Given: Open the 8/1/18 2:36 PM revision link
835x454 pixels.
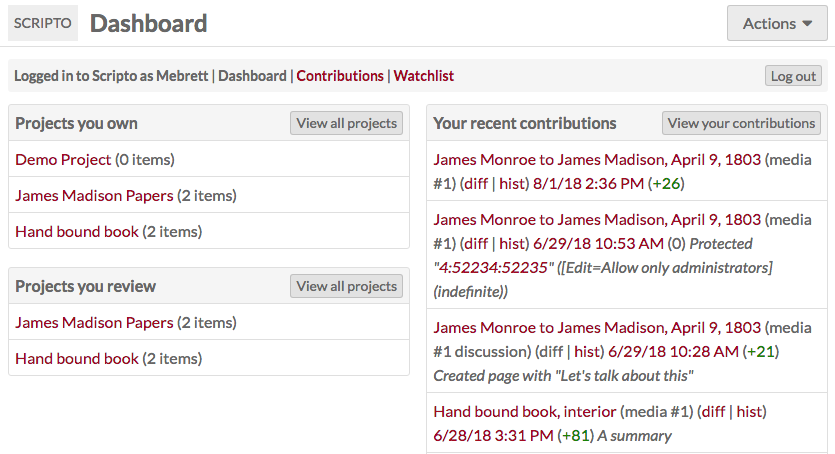Looking at the screenshot, I should click(588, 184).
